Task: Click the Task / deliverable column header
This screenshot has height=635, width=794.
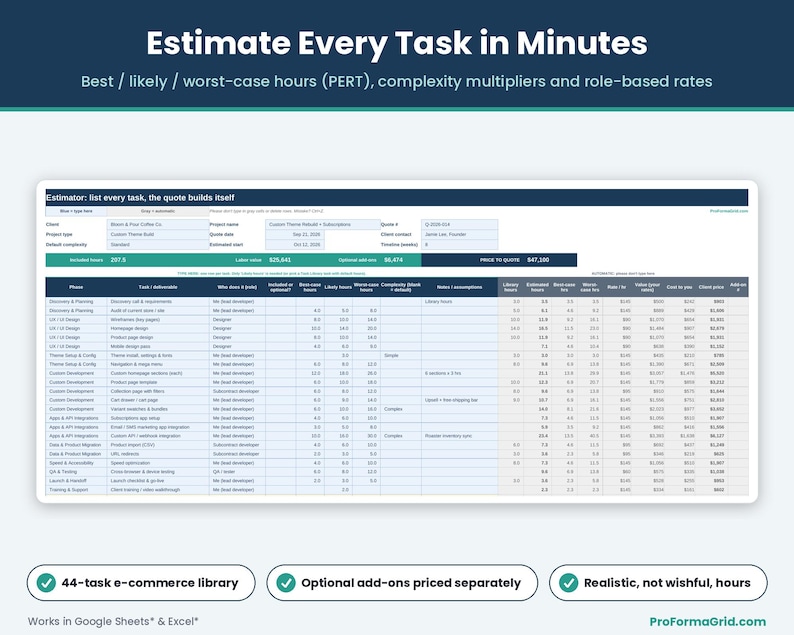Action: click(x=158, y=287)
